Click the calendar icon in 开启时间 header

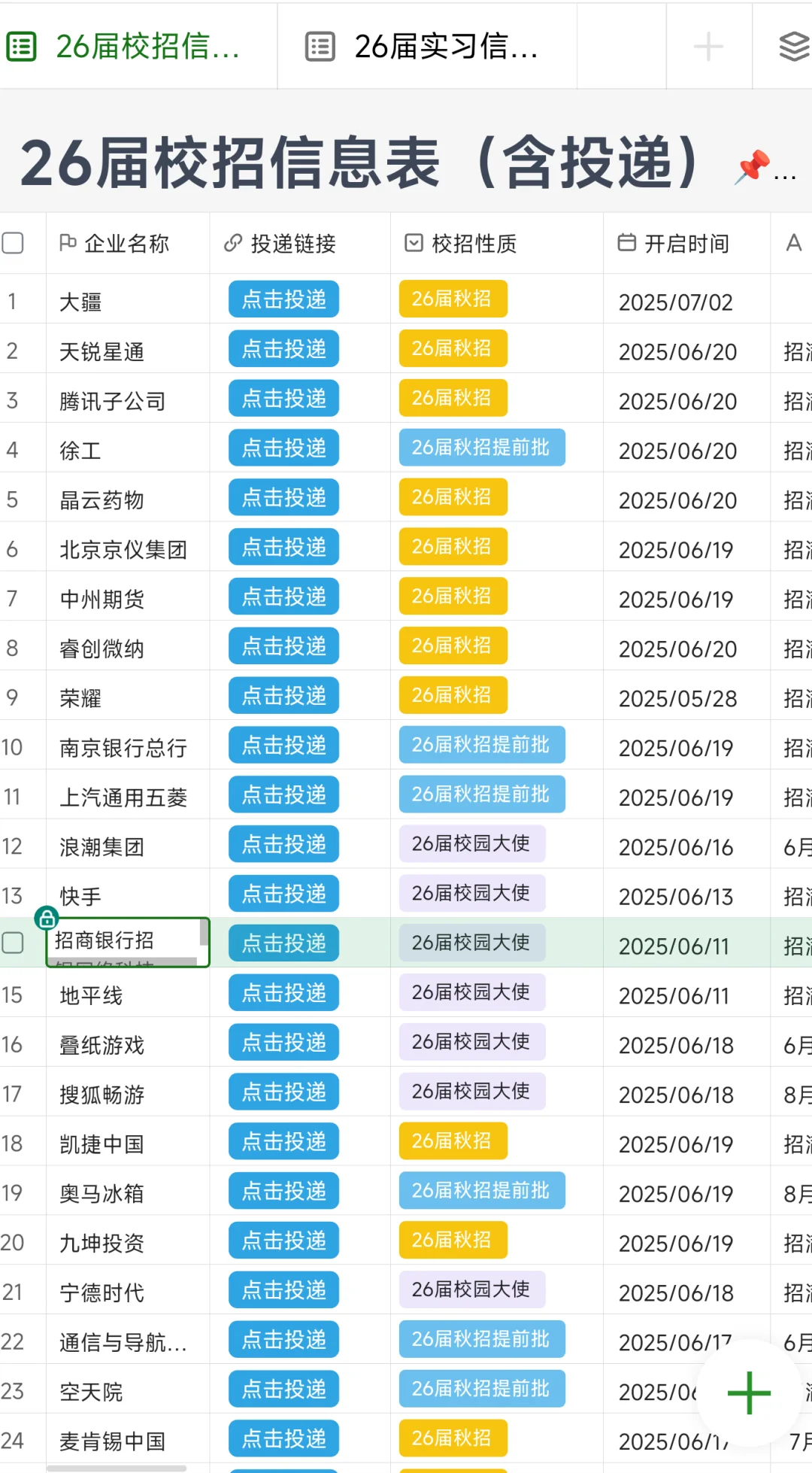point(626,242)
